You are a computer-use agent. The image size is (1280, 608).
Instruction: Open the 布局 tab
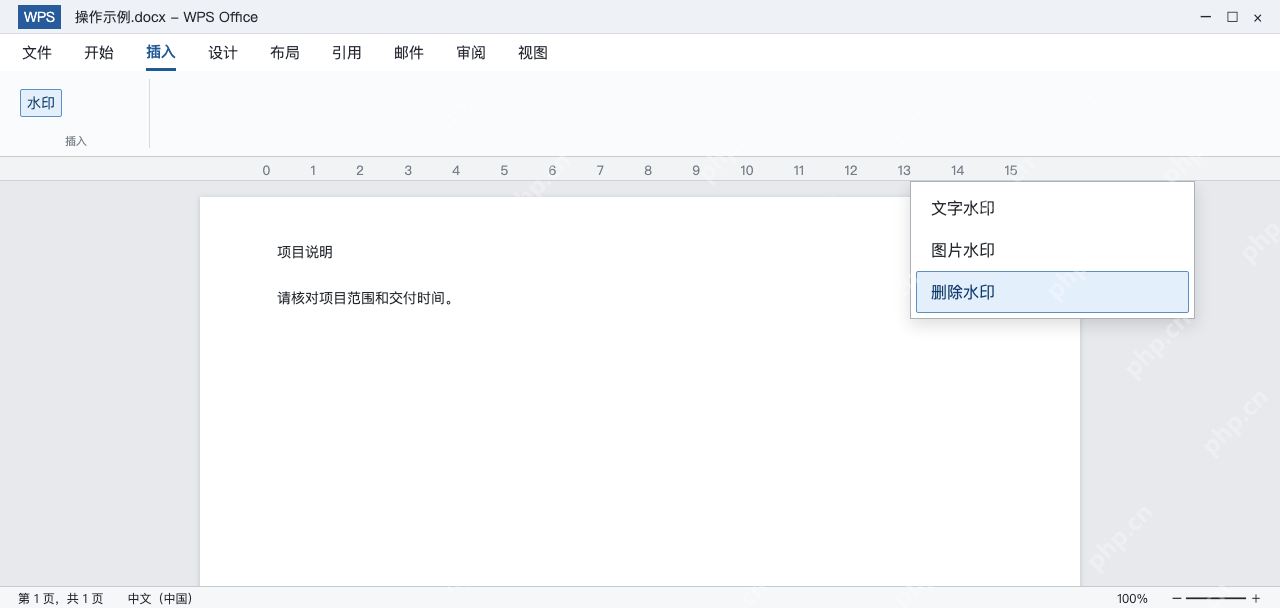point(285,53)
